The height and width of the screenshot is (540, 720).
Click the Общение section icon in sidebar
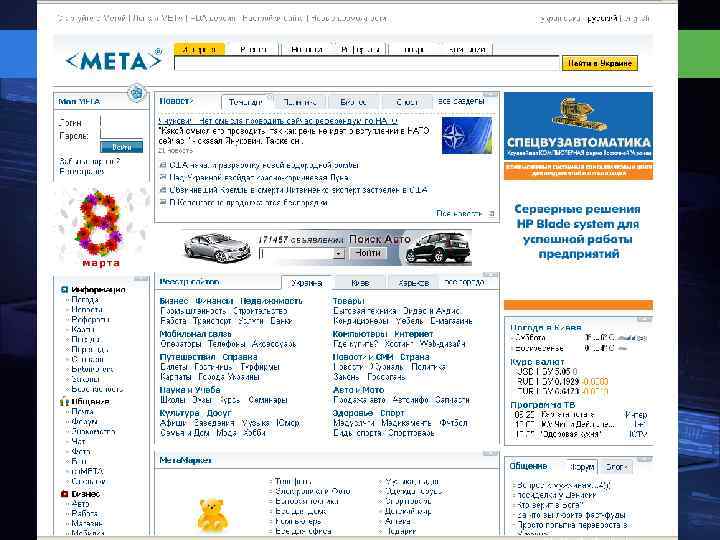tap(65, 402)
